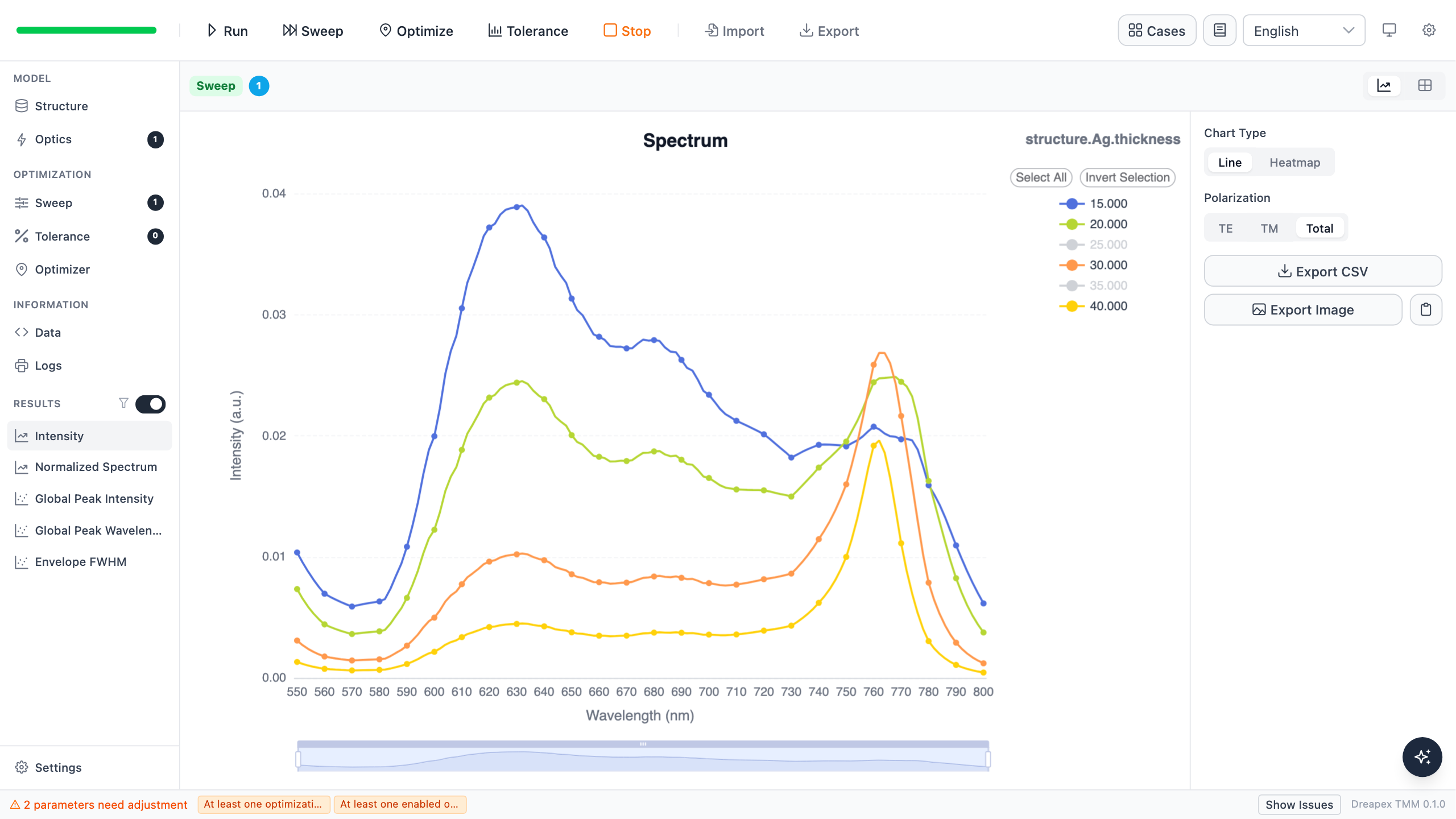Switch chart type to Heatmap
This screenshot has width=1456, height=819.
point(1294,163)
